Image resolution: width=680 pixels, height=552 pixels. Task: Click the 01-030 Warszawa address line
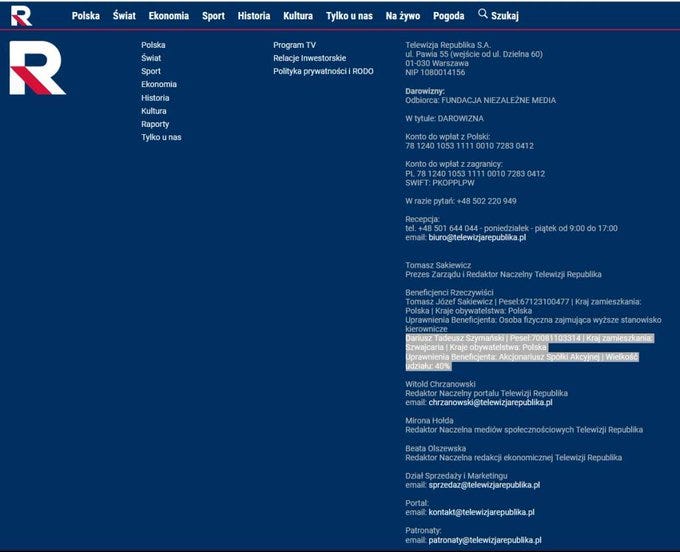coord(437,63)
